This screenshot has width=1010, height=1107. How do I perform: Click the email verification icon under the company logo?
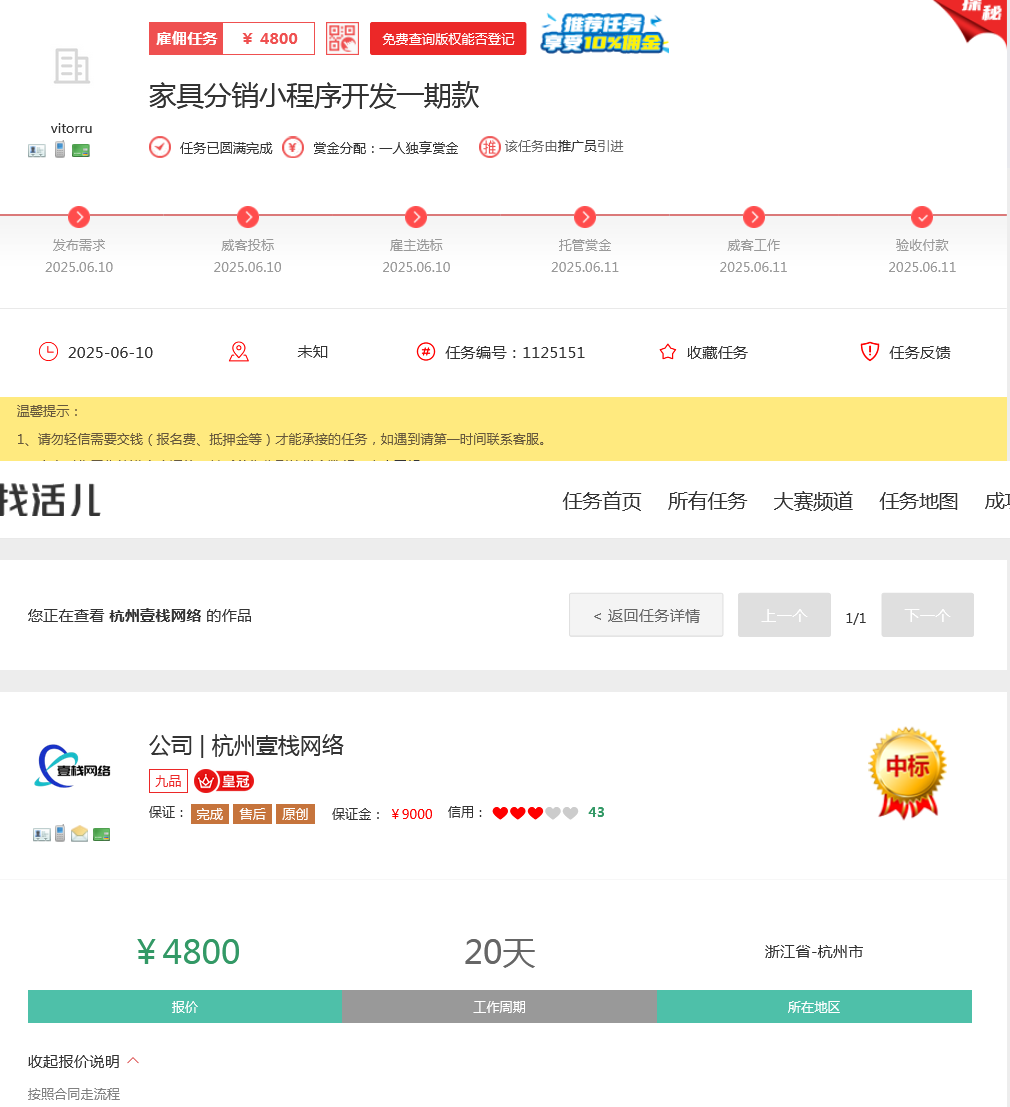click(x=78, y=833)
